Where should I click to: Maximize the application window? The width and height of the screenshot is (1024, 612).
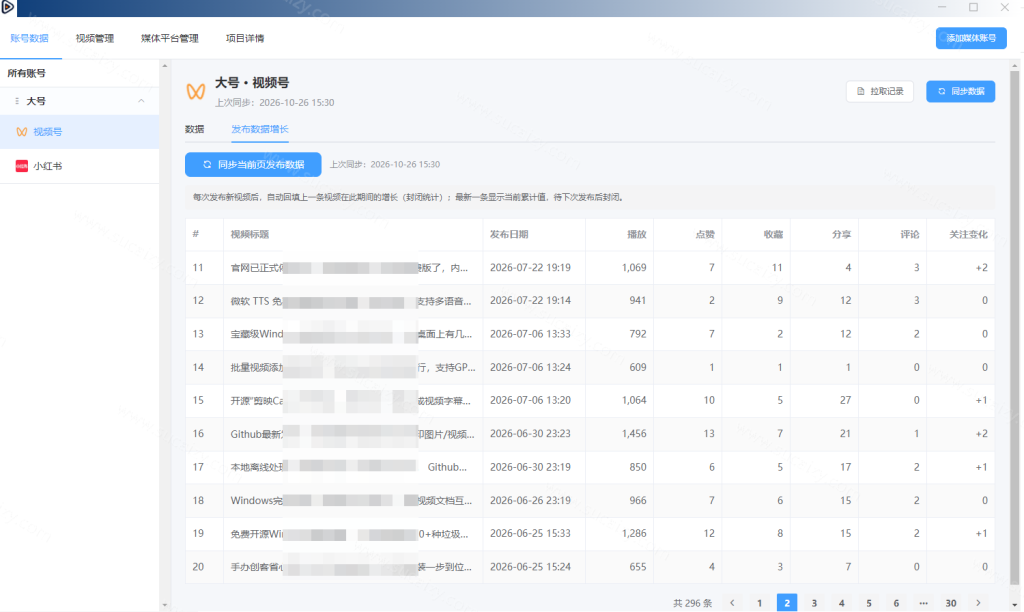[973, 7]
